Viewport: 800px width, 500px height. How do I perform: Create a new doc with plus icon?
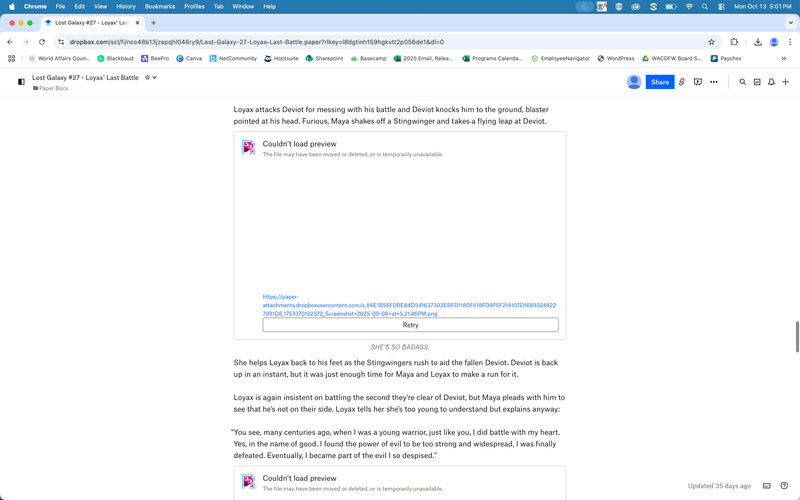pos(786,82)
